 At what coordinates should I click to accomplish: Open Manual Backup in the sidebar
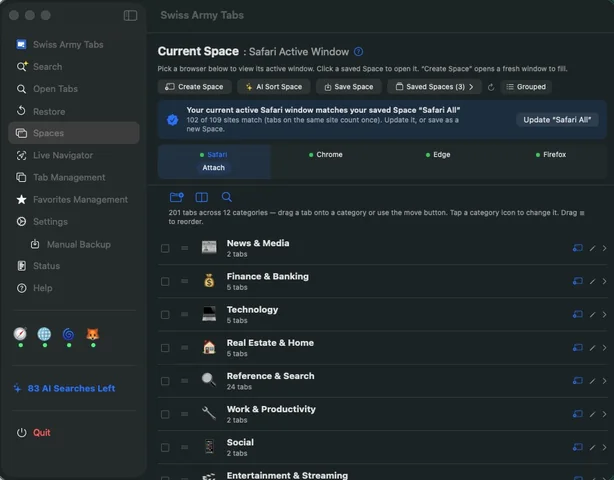coord(74,244)
